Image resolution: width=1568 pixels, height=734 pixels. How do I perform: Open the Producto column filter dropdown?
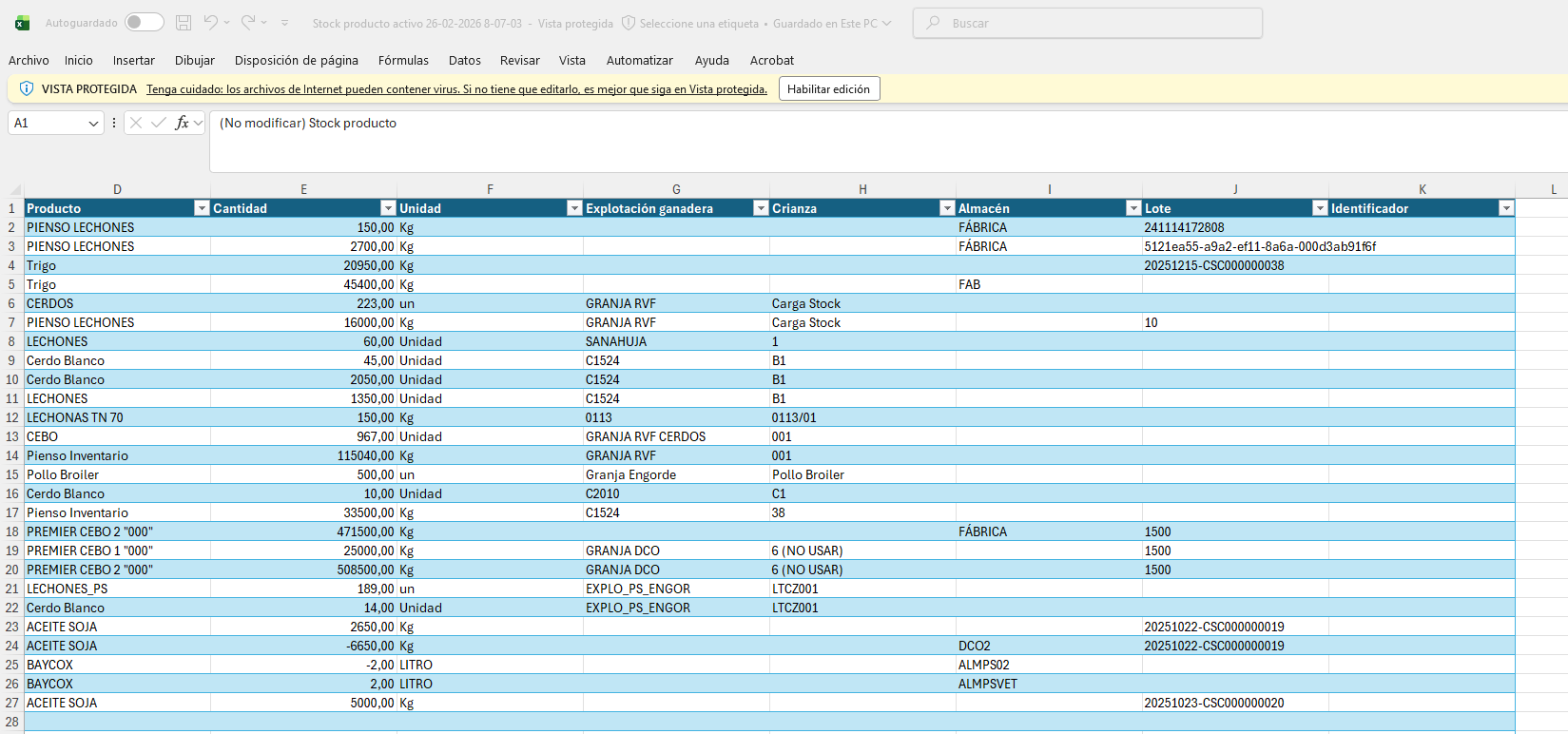[201, 208]
